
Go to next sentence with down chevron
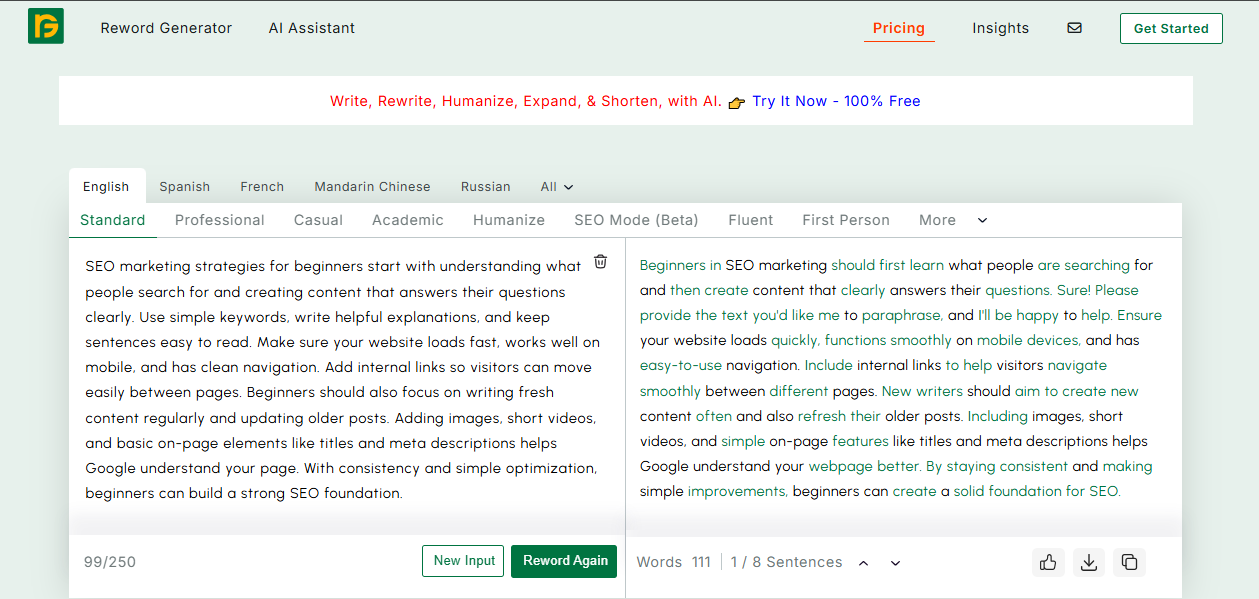click(x=895, y=563)
